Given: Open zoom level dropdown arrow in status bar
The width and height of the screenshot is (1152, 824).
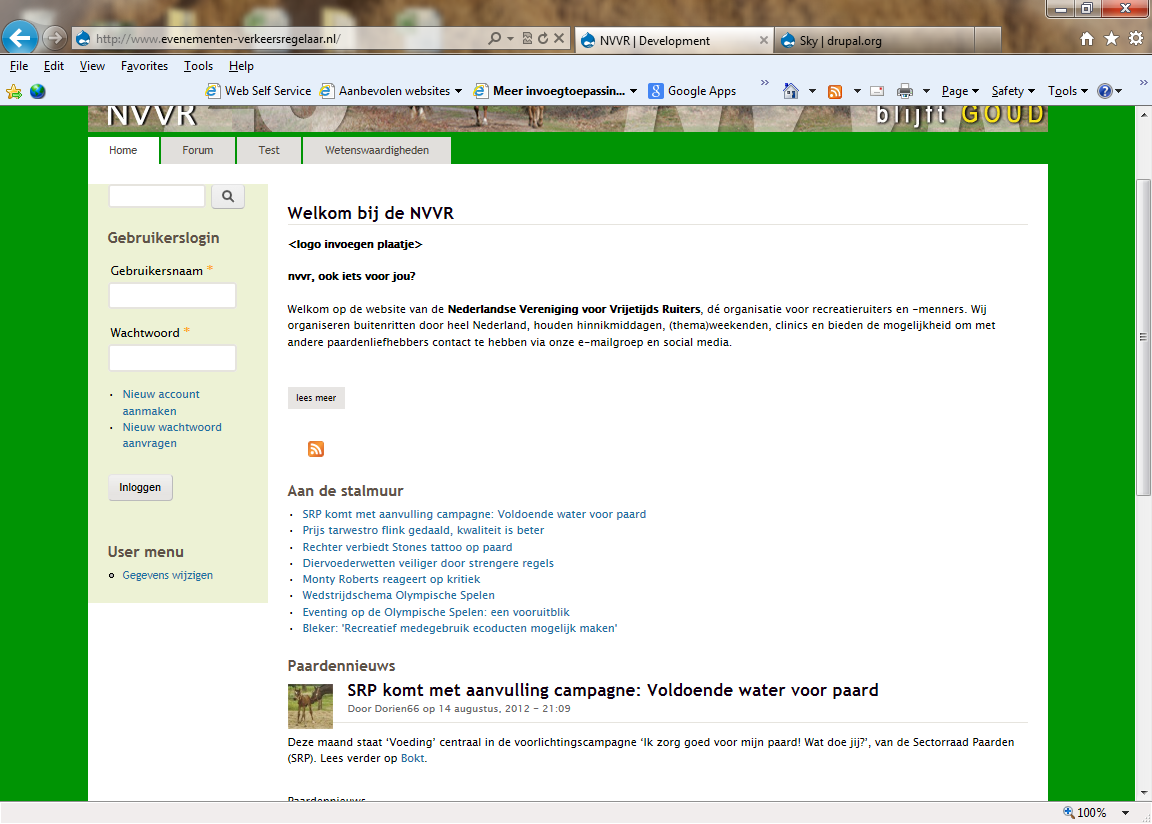Looking at the screenshot, I should pos(1126,812).
